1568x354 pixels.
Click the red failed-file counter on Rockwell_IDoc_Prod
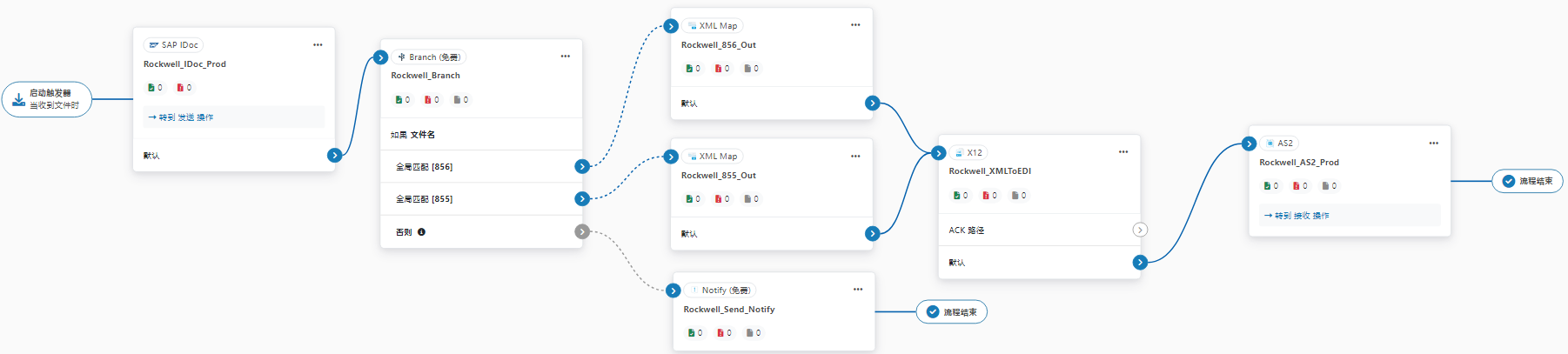tap(184, 88)
